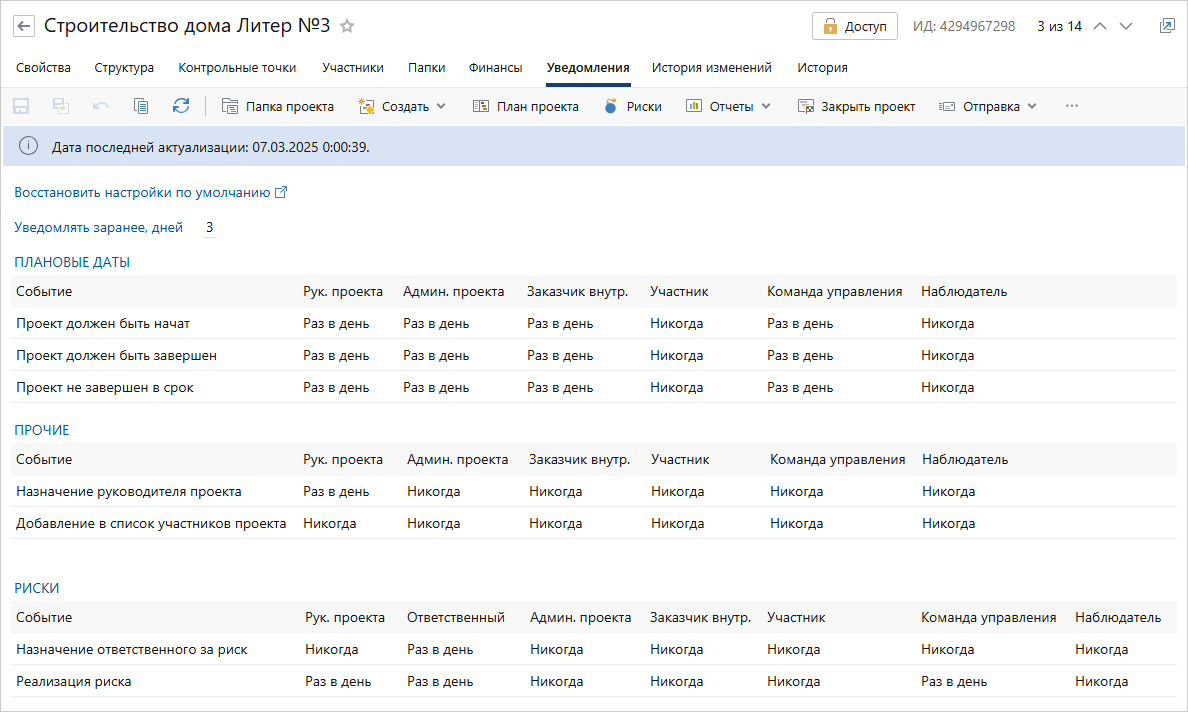The height and width of the screenshot is (712, 1188).
Task: Click Закрыть проект button
Action: point(856,106)
